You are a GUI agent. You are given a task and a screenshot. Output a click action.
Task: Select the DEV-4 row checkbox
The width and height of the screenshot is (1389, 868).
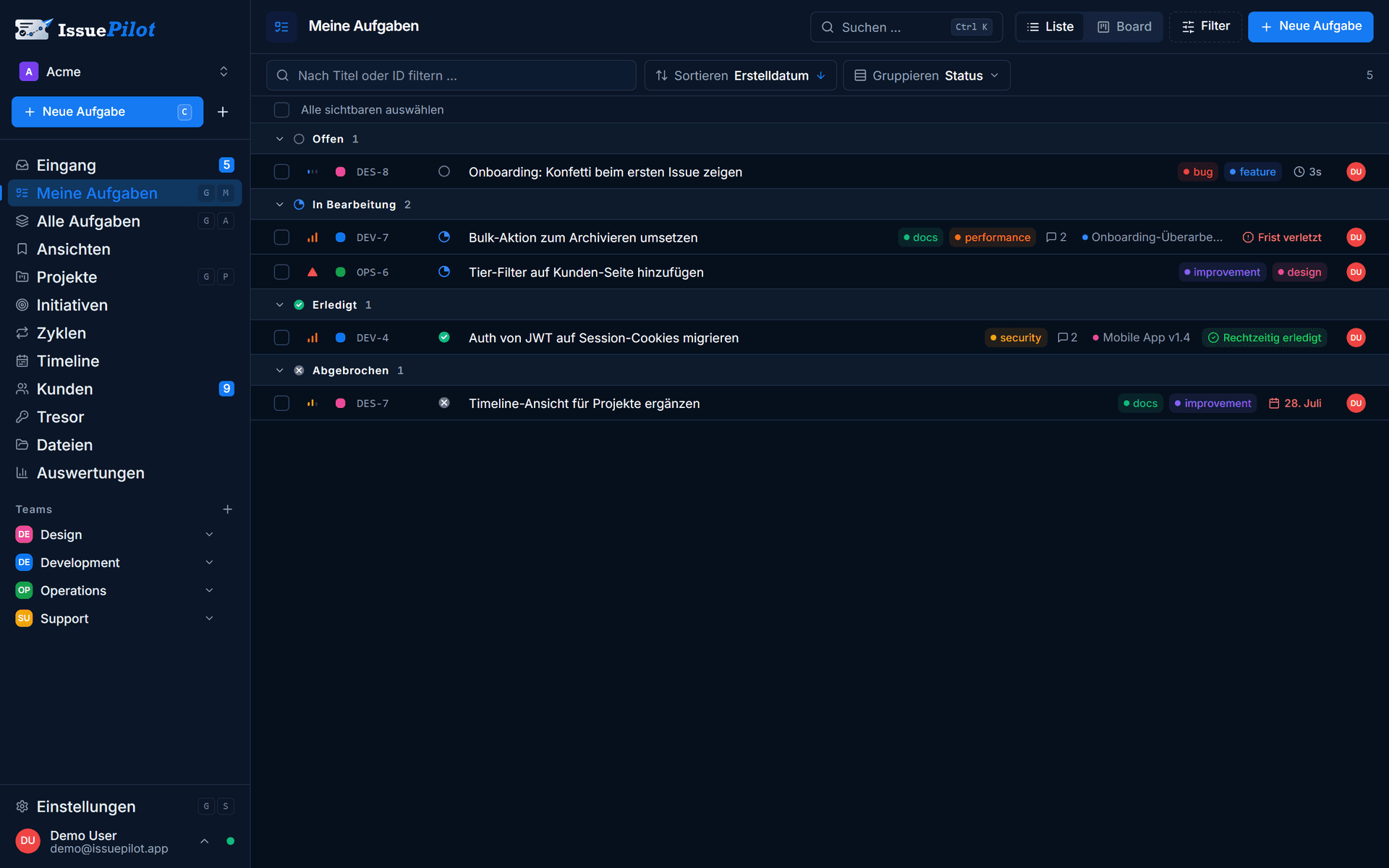pos(281,338)
